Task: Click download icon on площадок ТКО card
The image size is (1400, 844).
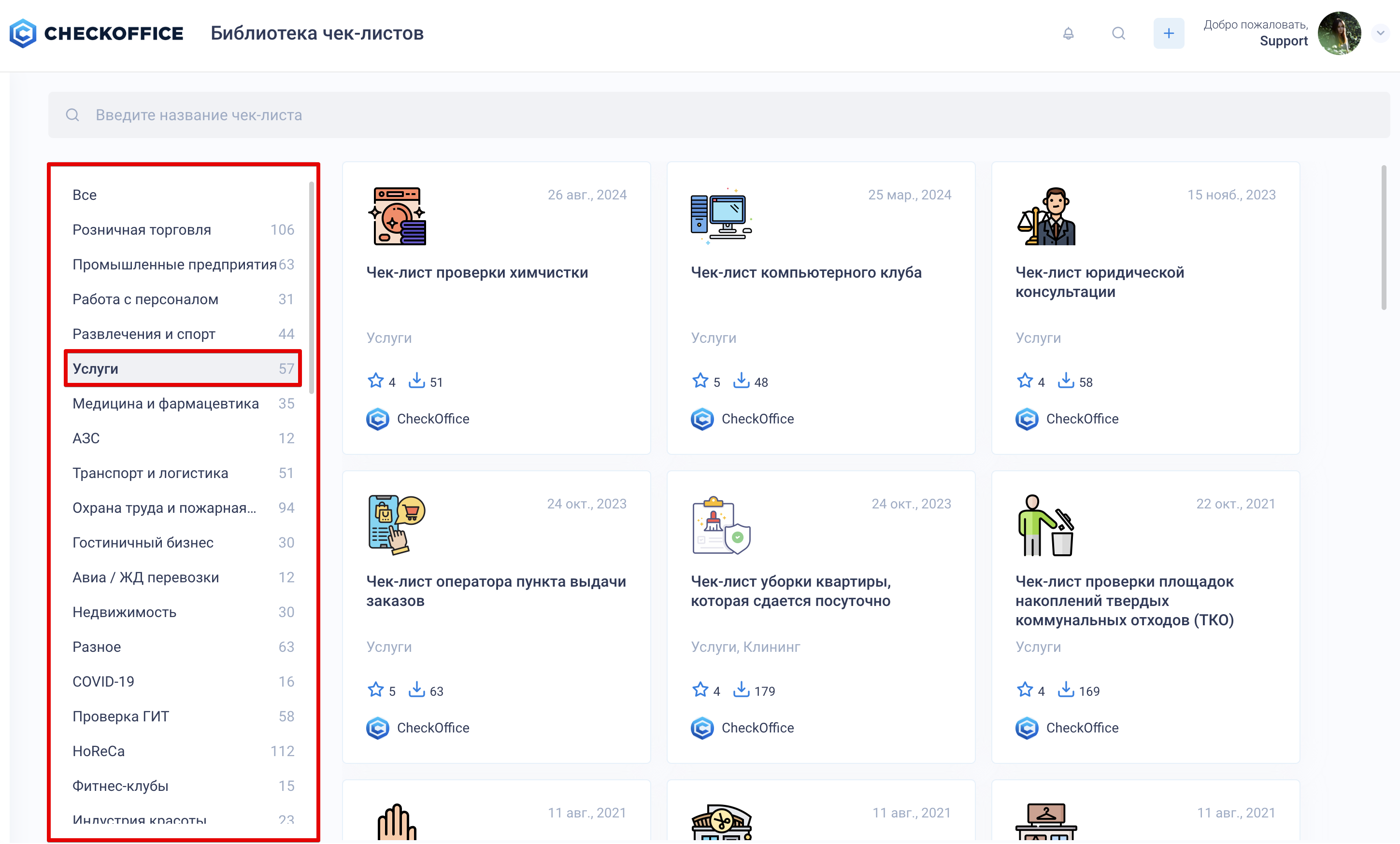Action: 1066,689
